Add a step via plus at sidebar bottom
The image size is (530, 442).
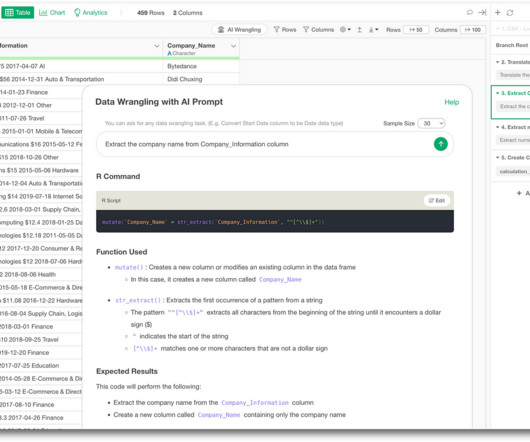click(519, 193)
